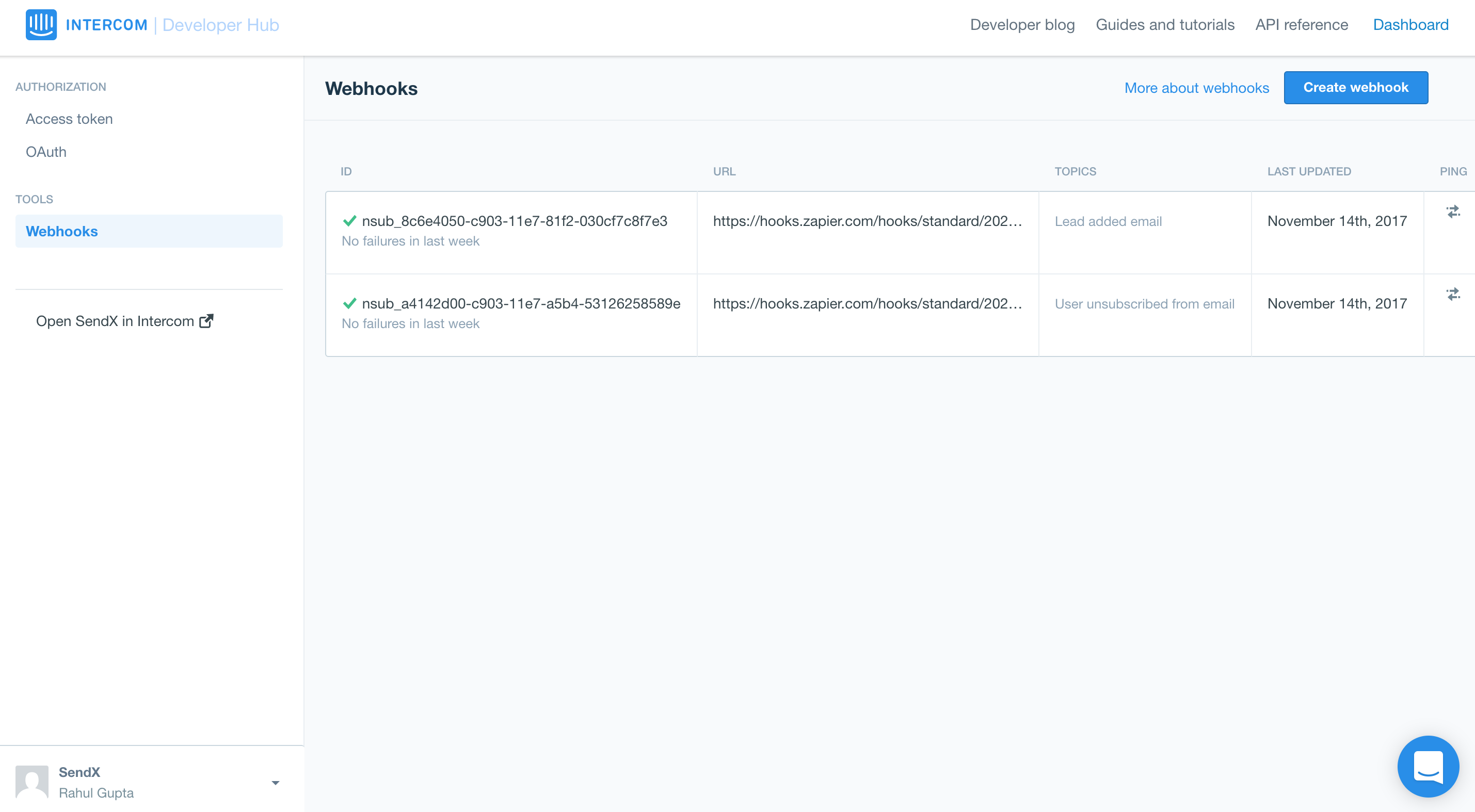Screen dimensions: 1475x812
Task: Click green checkmark of nsub_a4142d00 webhook
Action: pyautogui.click(x=349, y=303)
